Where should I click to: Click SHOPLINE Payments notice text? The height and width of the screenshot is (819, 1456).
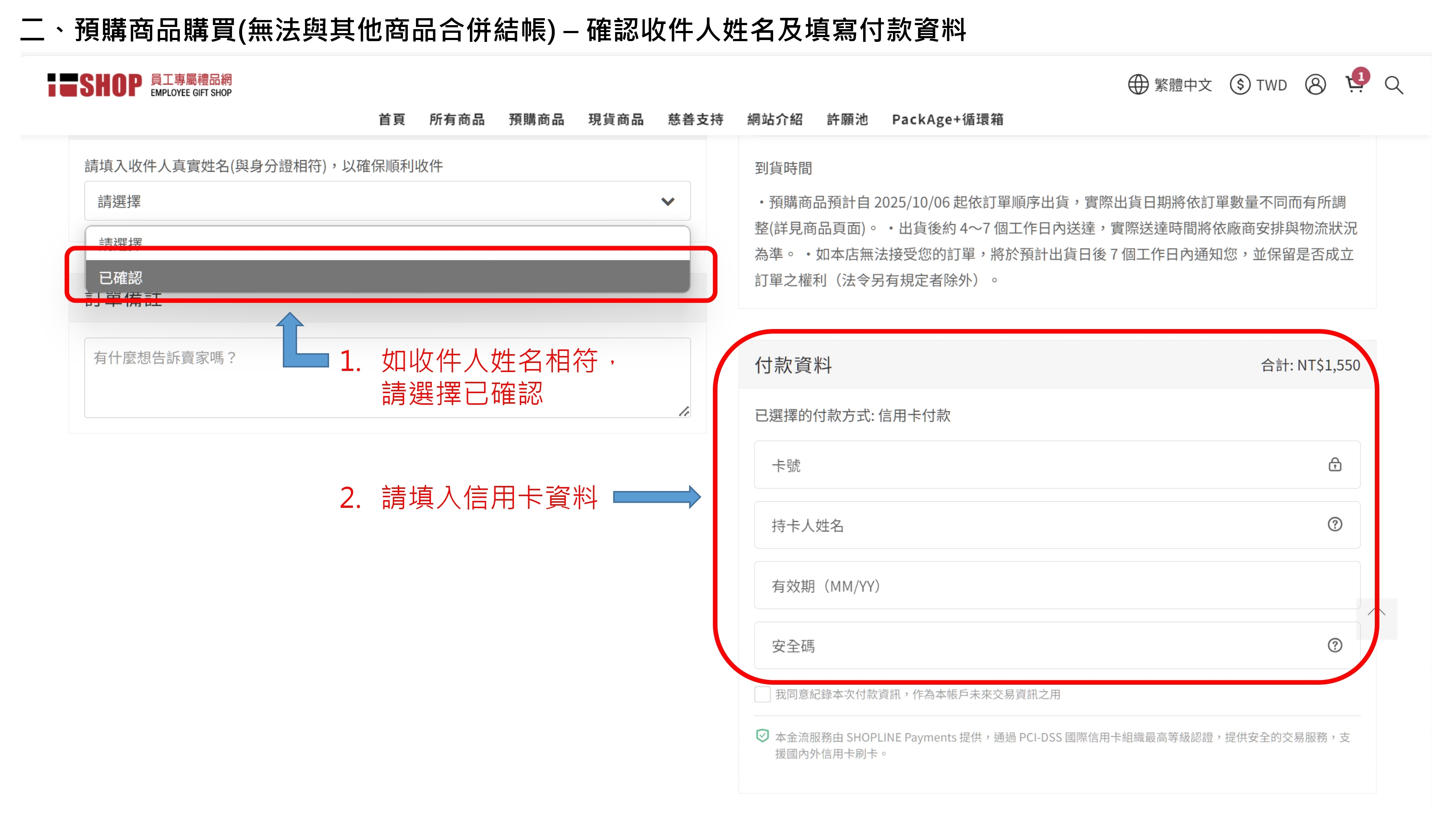1063,745
